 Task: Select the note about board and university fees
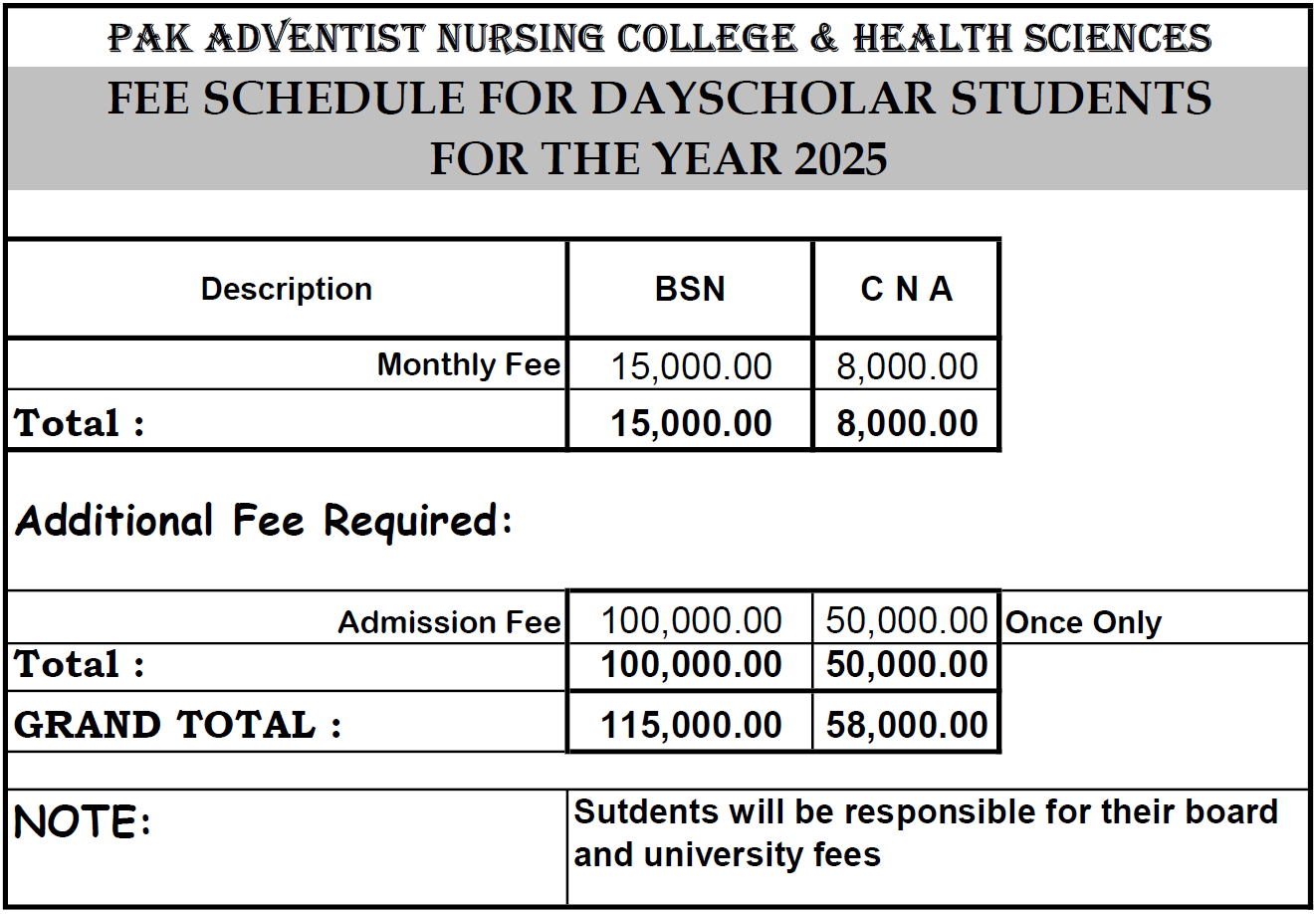pyautogui.click(x=926, y=832)
